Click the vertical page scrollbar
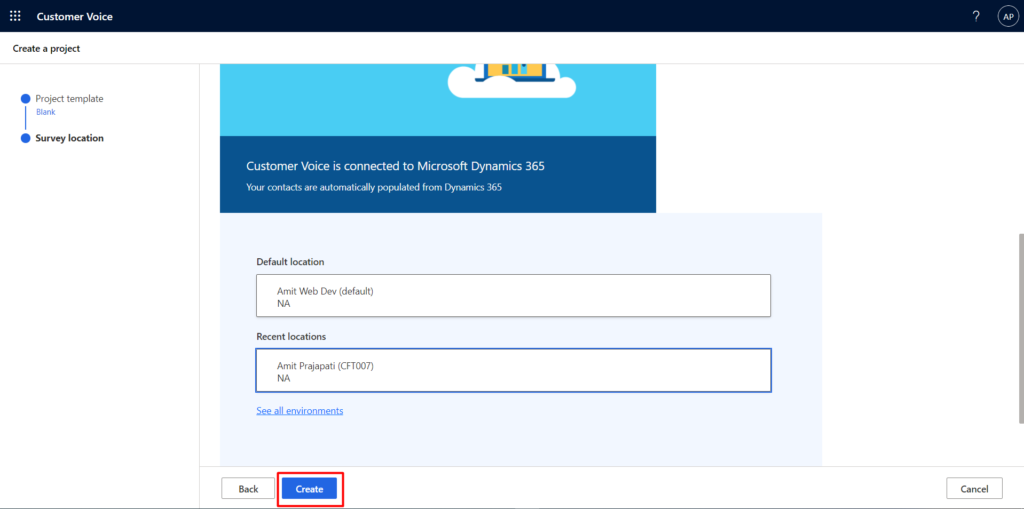 (x=1020, y=328)
